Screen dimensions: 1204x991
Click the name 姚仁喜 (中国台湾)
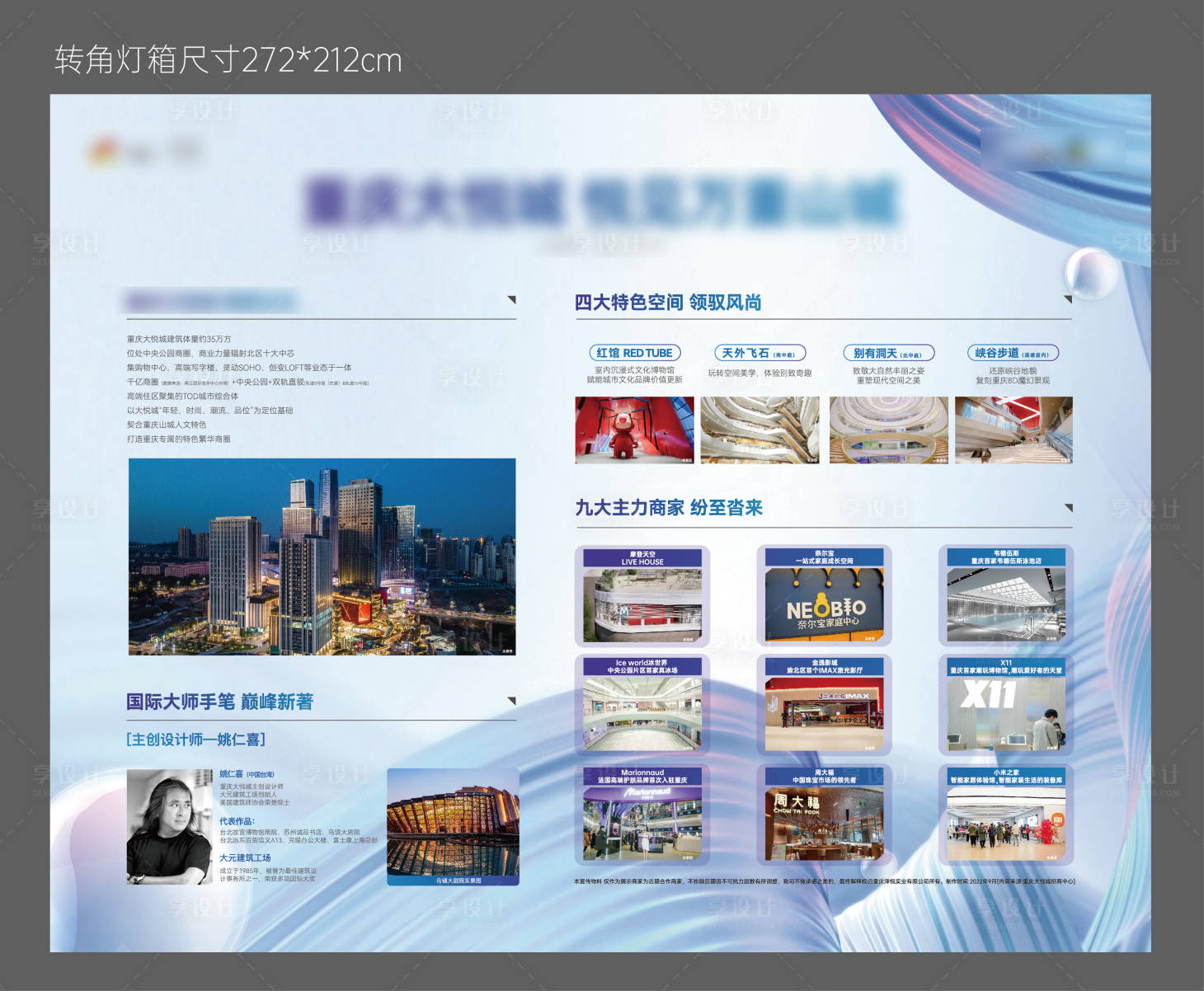click(x=247, y=774)
